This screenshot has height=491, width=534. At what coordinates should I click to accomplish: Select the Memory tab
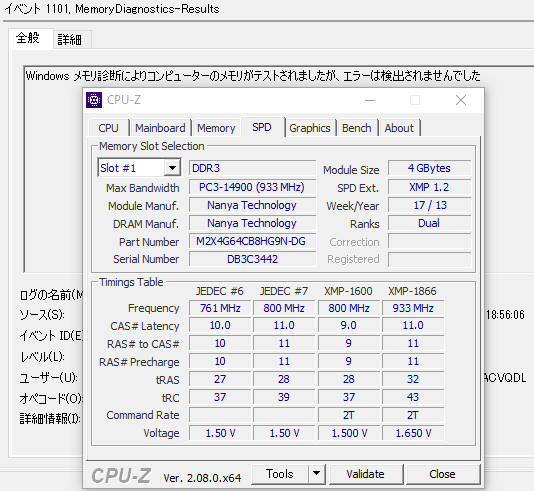pyautogui.click(x=216, y=128)
